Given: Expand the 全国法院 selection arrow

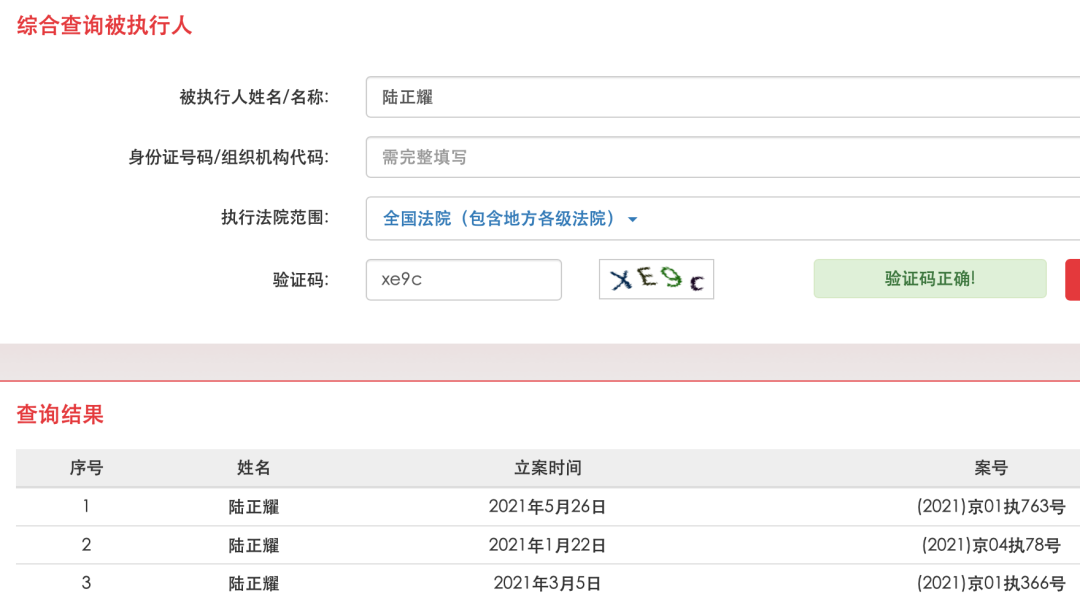Looking at the screenshot, I should [632, 218].
